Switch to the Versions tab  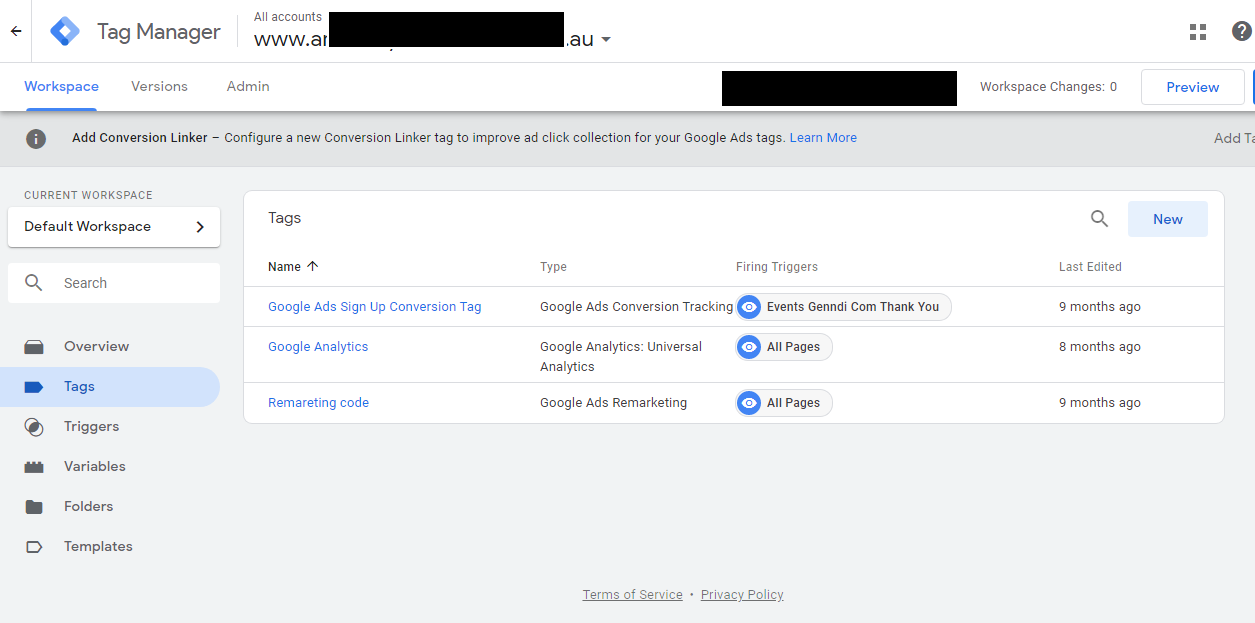click(159, 87)
